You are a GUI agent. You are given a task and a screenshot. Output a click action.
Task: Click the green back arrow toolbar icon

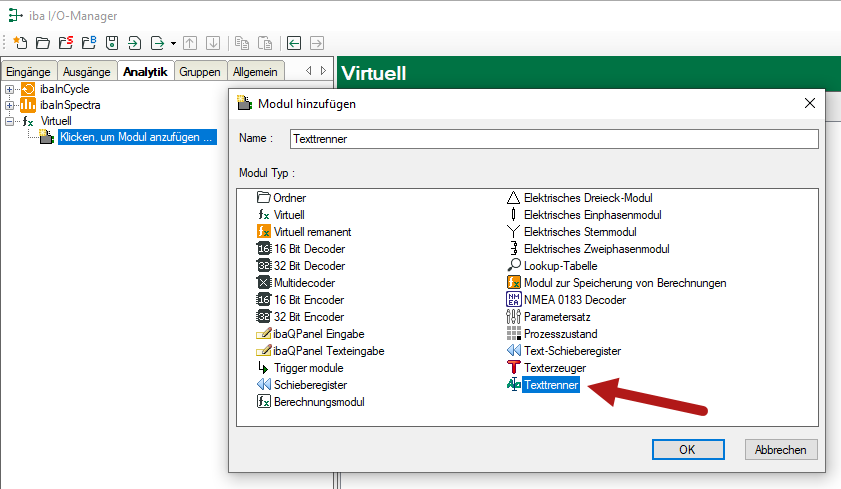[293, 43]
